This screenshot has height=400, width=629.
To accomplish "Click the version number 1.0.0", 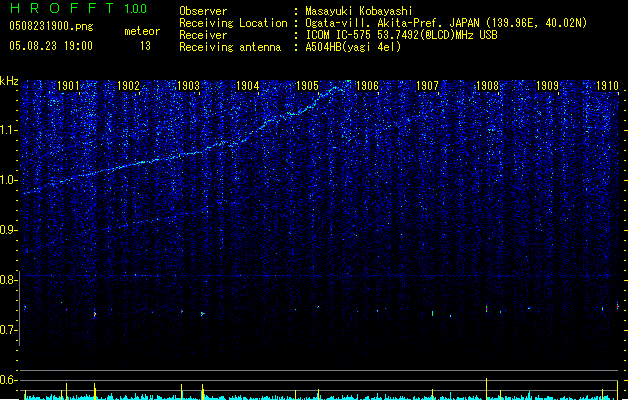I will (135, 8).
